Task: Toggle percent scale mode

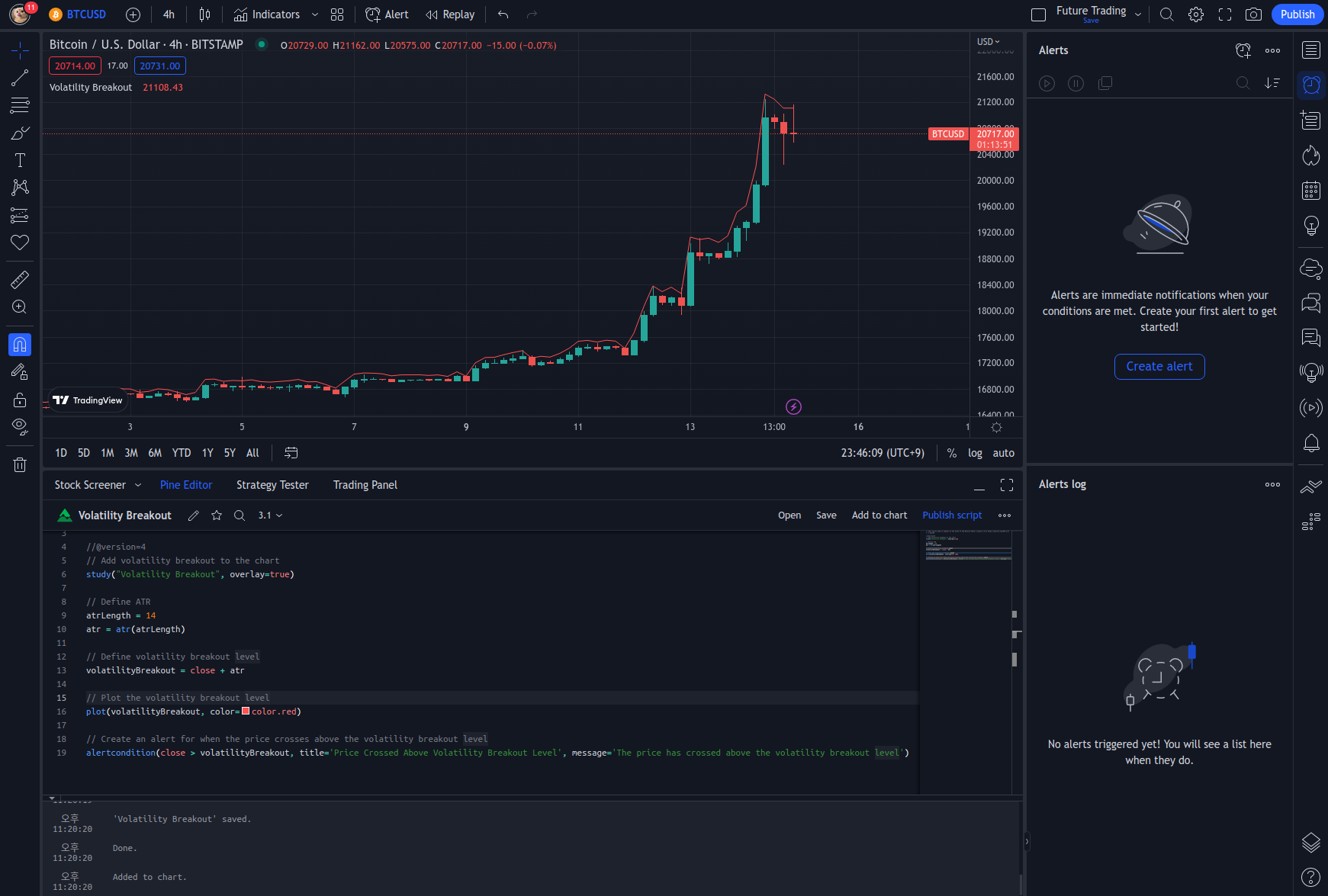Action: coord(952,453)
